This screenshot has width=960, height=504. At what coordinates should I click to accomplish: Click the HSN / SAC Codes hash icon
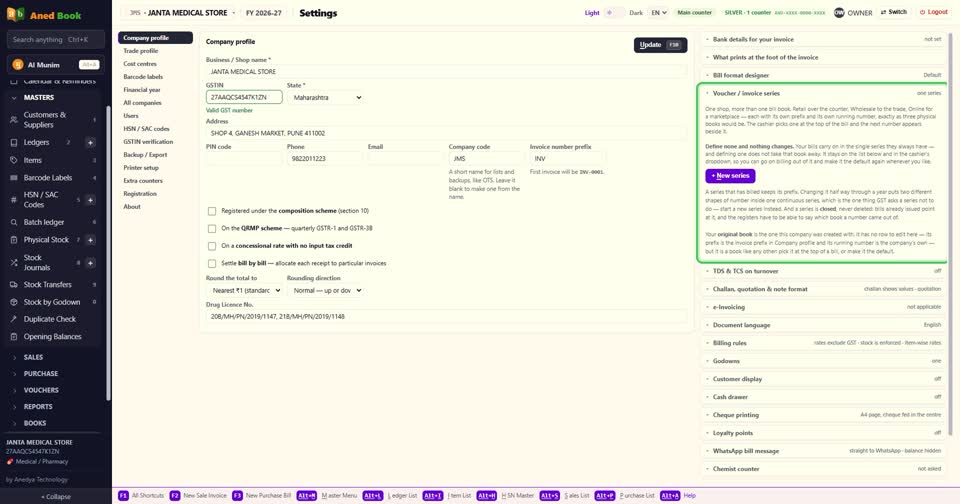(13, 200)
